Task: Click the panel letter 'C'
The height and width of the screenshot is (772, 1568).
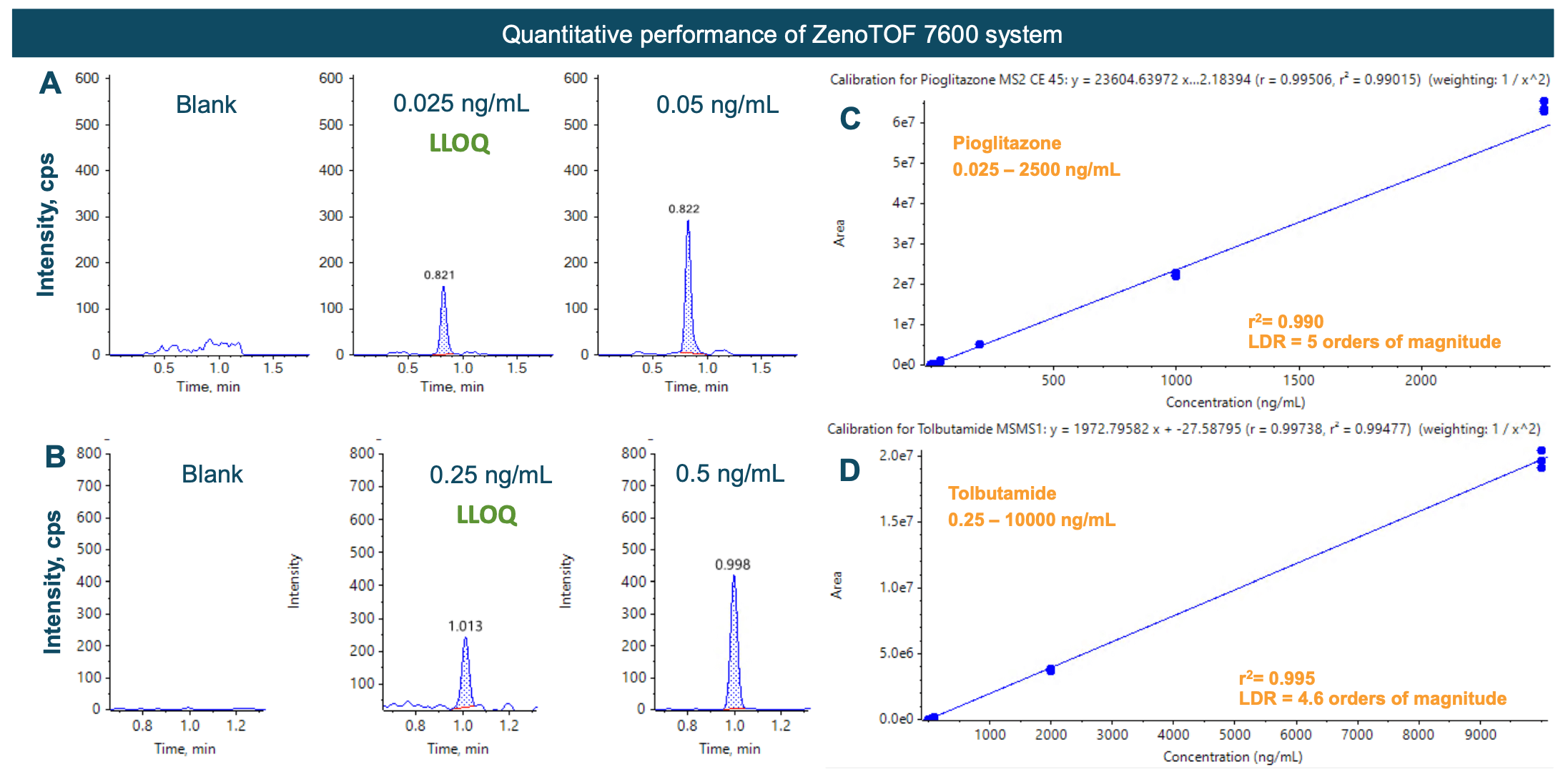Action: pos(850,119)
